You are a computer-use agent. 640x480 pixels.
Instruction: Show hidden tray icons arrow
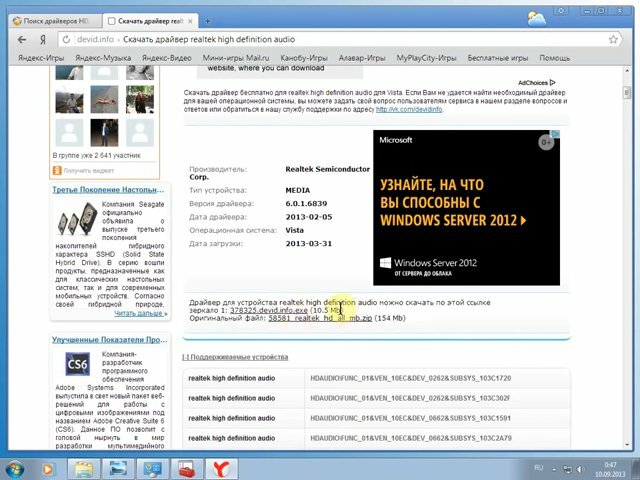554,469
